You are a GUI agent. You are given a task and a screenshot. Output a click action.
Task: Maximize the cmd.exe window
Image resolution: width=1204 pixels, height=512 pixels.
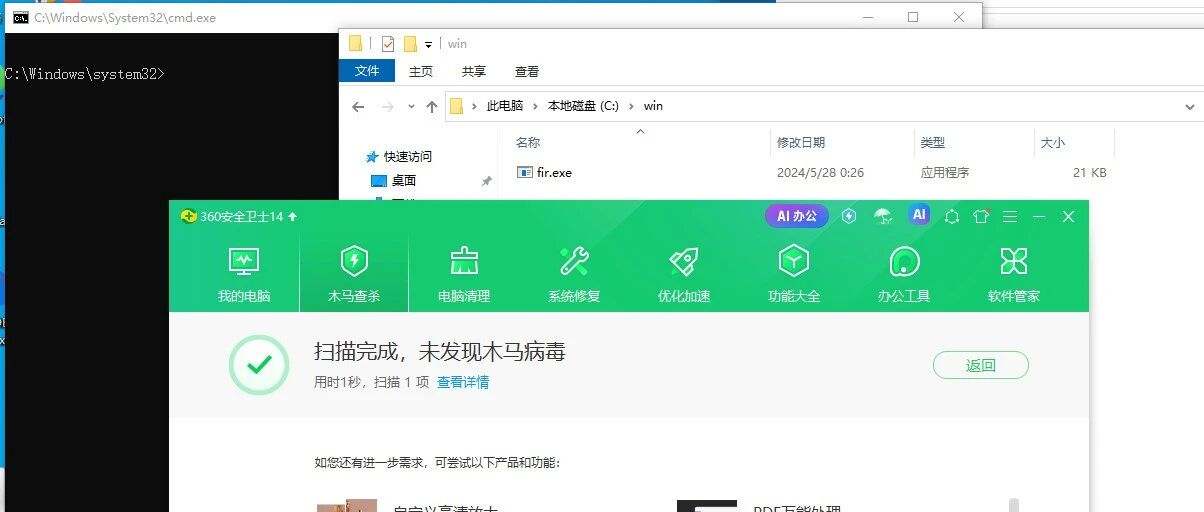pos(912,17)
